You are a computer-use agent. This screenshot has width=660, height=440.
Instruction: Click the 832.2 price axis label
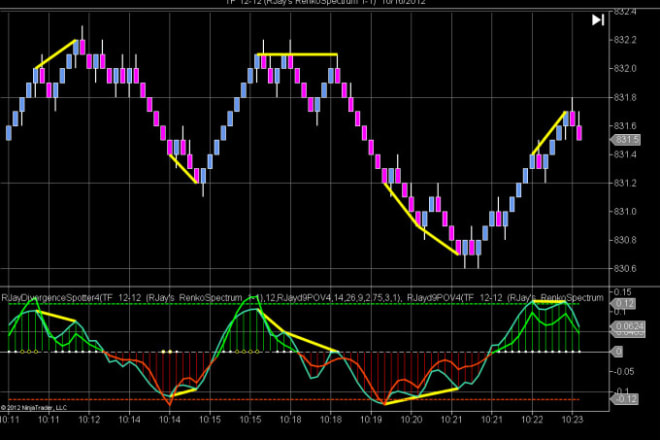tap(625, 40)
